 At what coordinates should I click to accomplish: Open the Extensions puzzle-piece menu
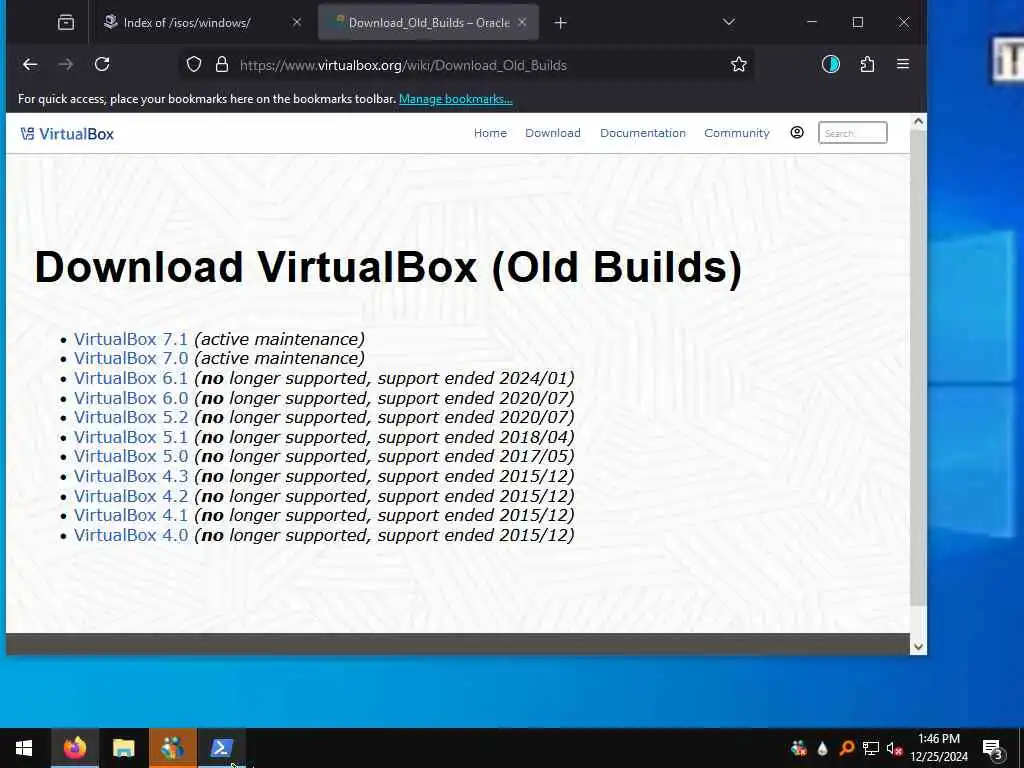(867, 64)
